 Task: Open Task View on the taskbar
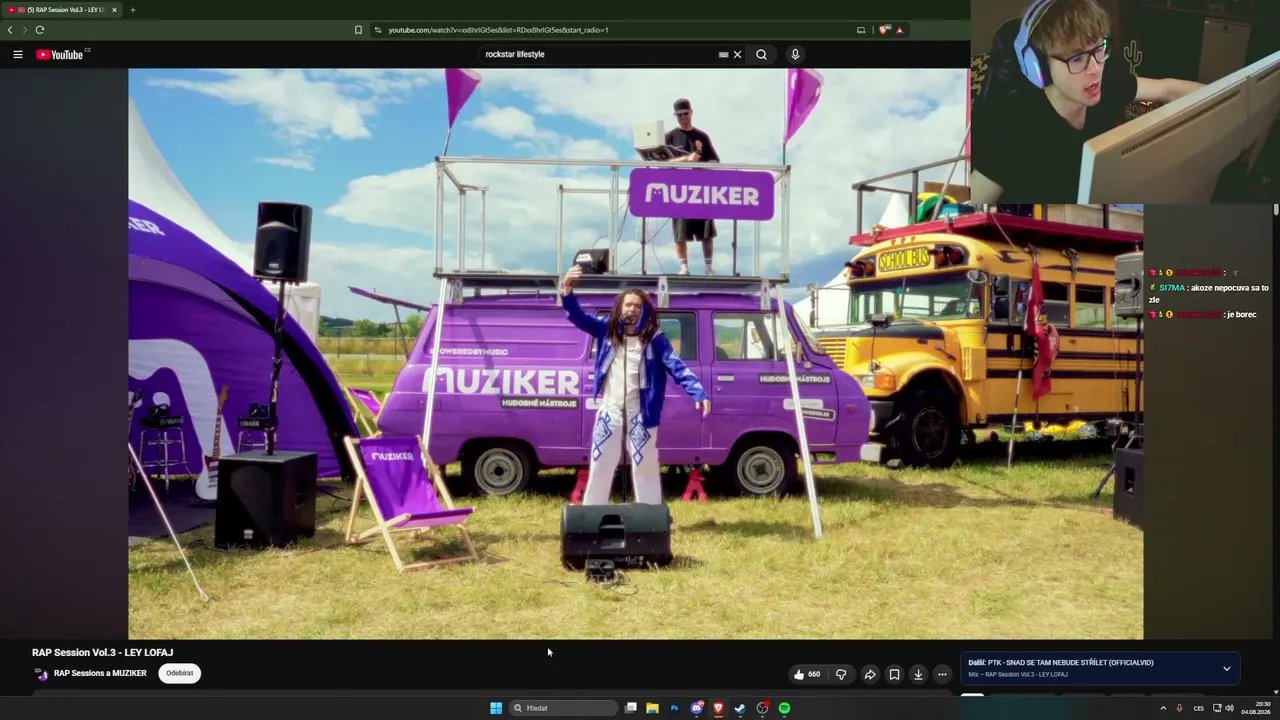[x=631, y=708]
